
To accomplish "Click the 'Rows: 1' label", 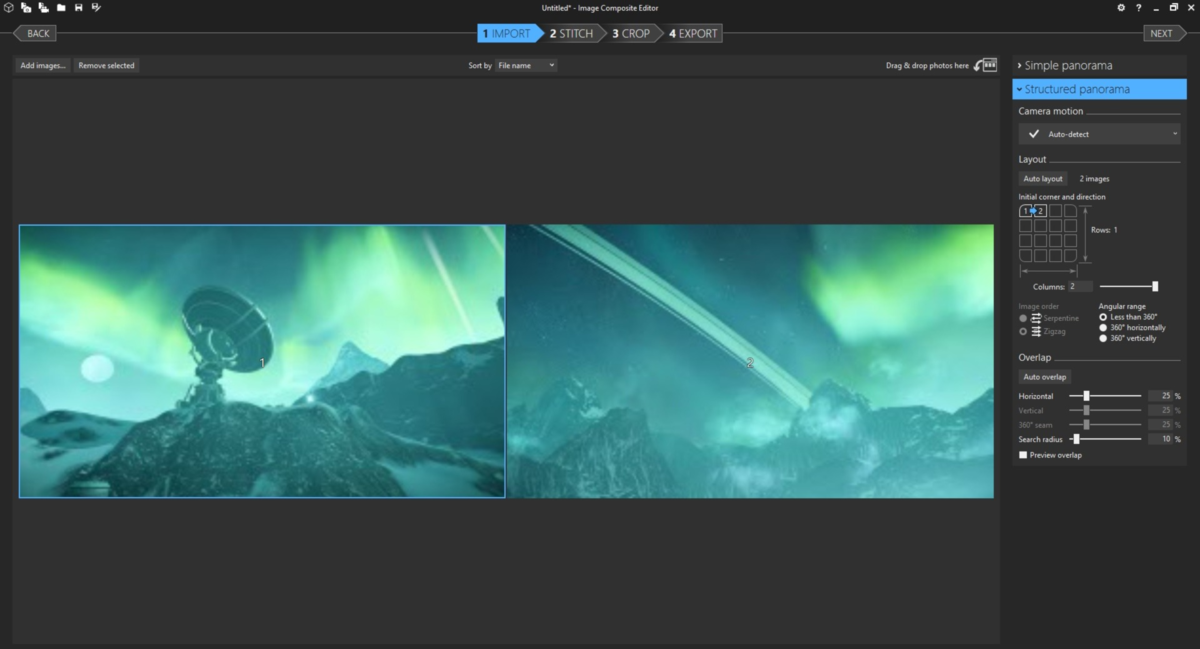I will coord(1103,230).
